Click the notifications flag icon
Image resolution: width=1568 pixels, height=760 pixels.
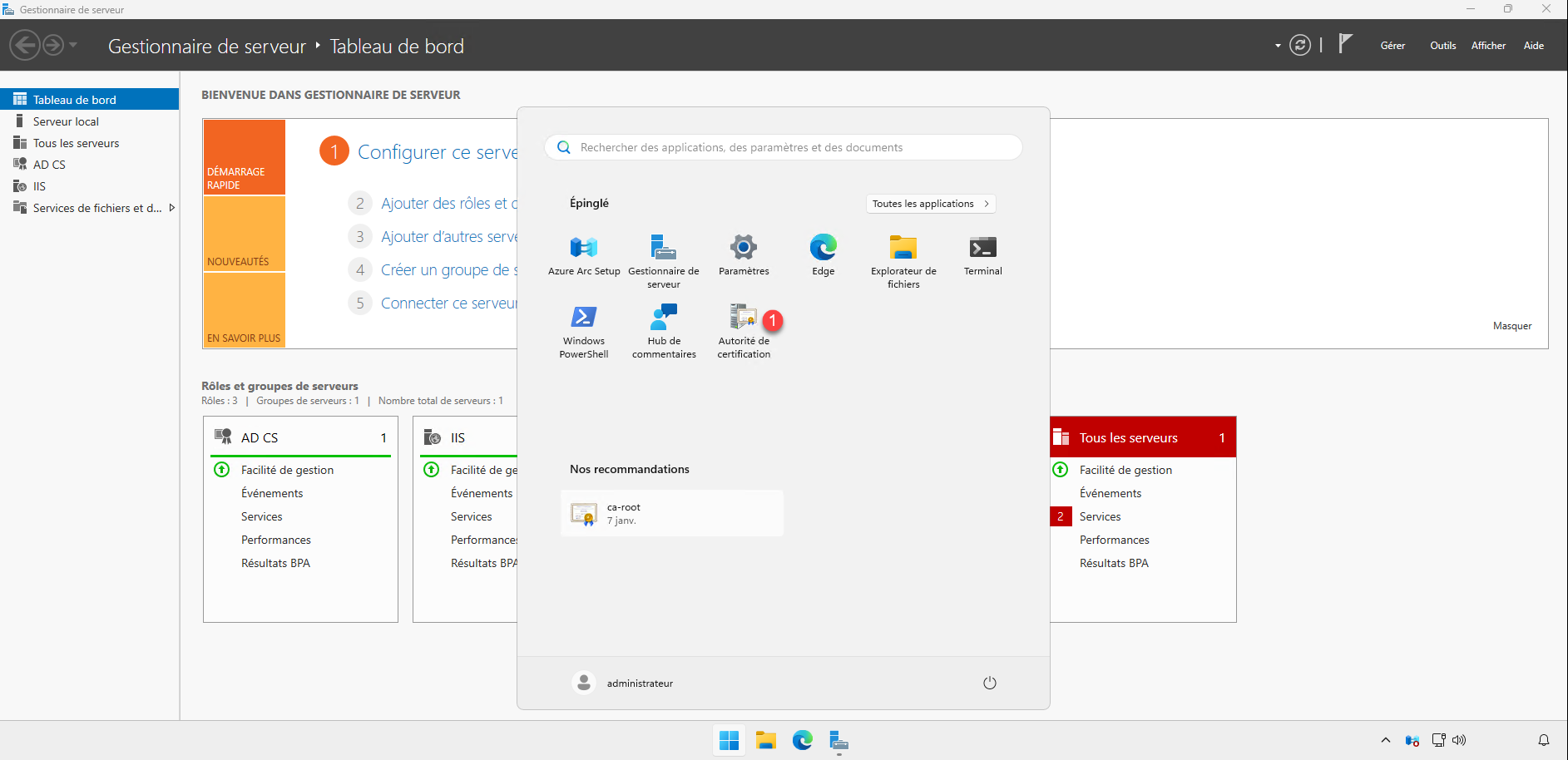[1345, 44]
